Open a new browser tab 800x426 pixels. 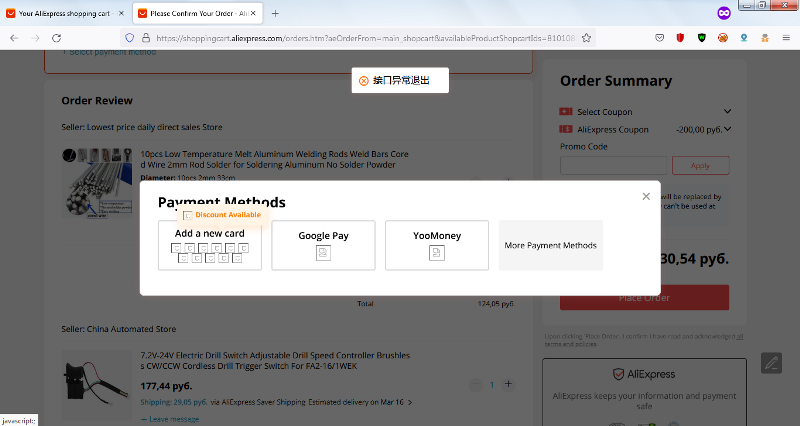click(x=275, y=13)
